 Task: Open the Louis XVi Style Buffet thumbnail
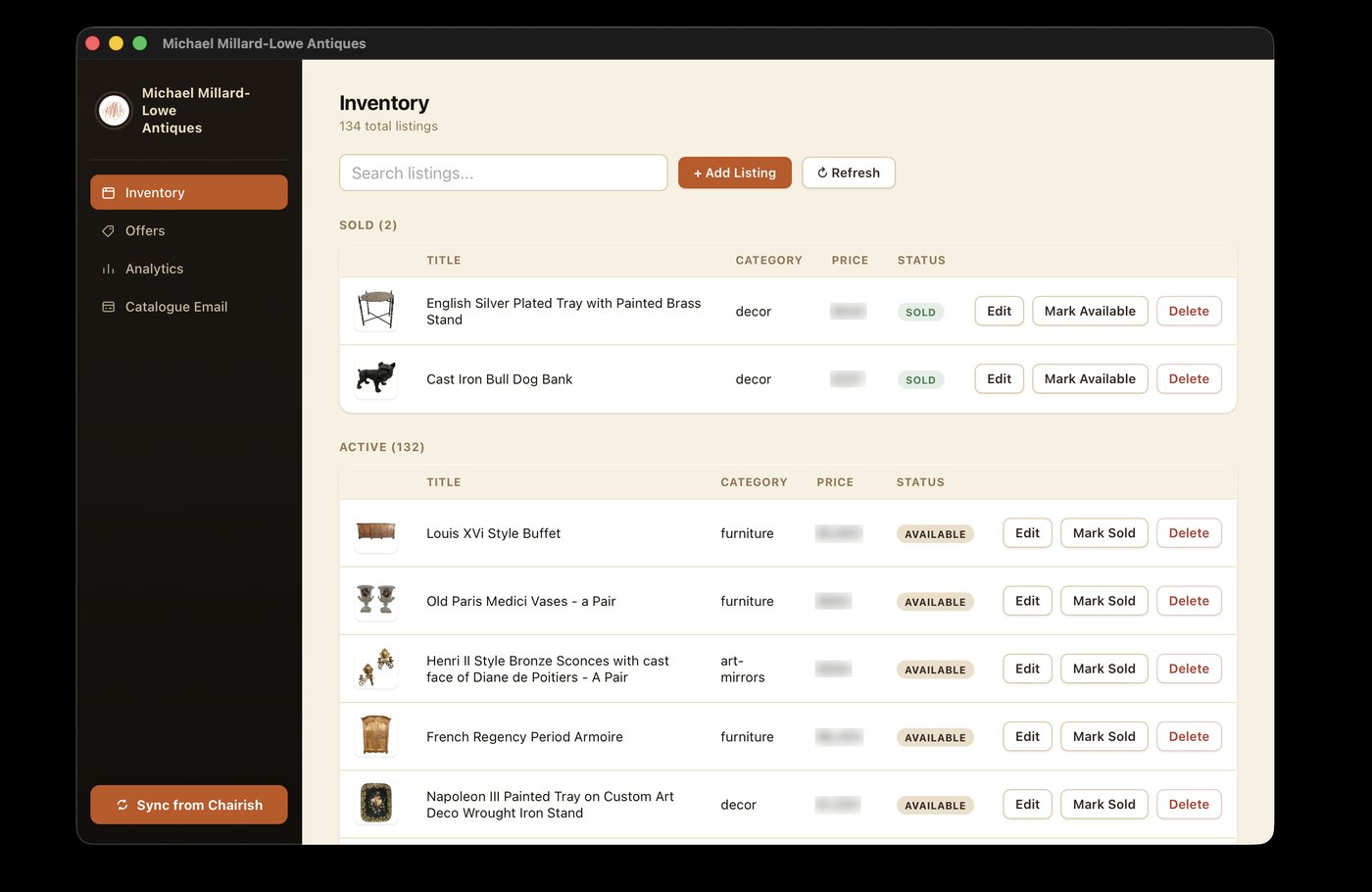coord(376,532)
